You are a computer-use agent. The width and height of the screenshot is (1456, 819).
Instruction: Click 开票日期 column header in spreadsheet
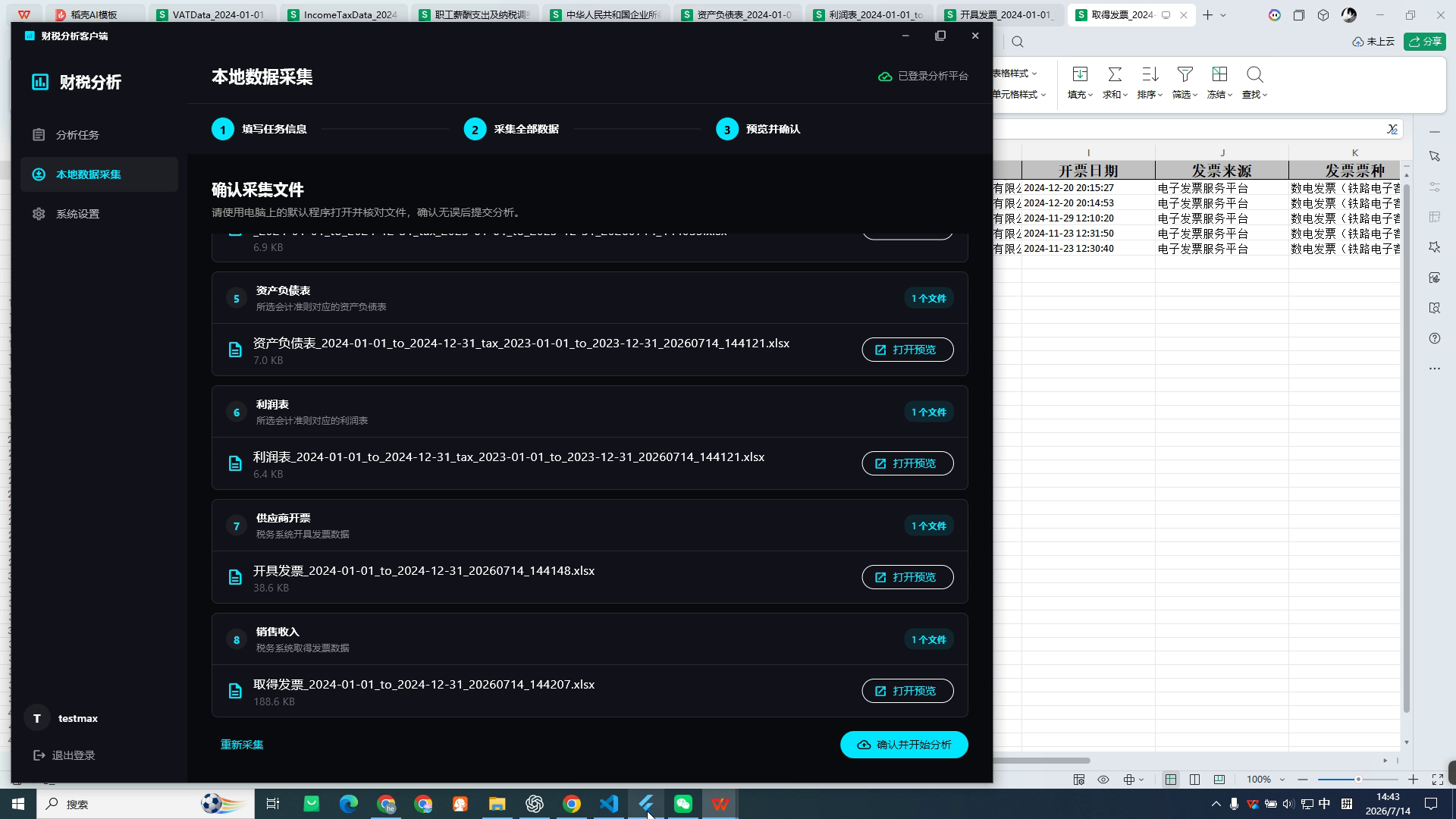1088,171
